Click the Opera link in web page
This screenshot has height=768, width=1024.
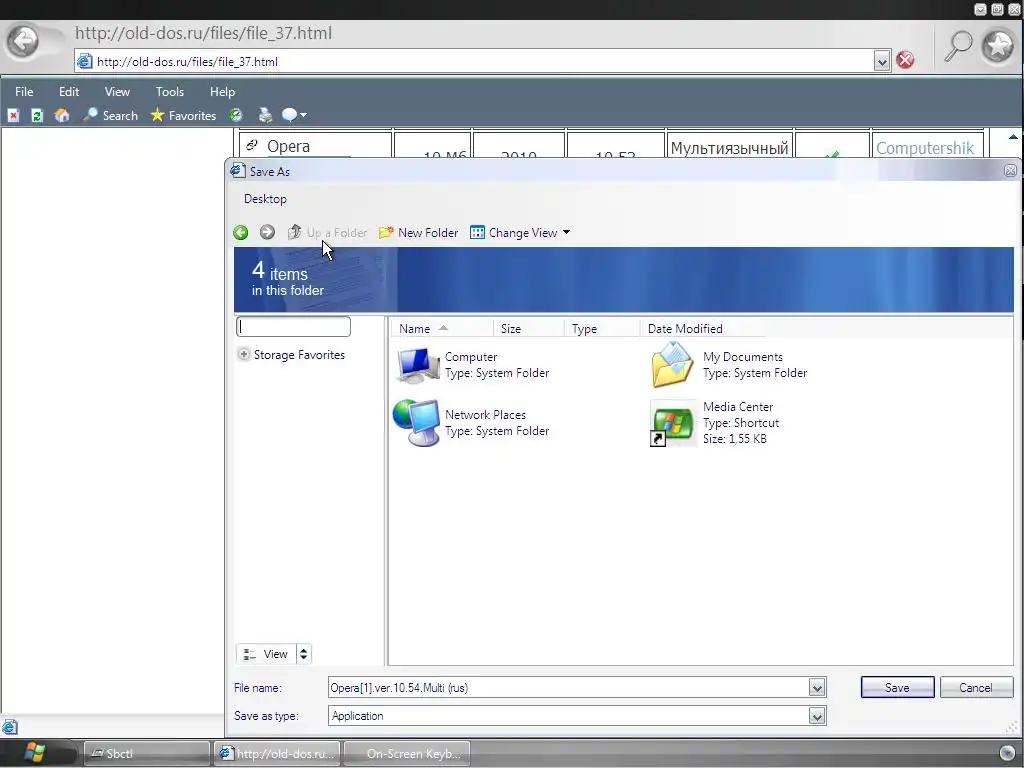pyautogui.click(x=288, y=146)
